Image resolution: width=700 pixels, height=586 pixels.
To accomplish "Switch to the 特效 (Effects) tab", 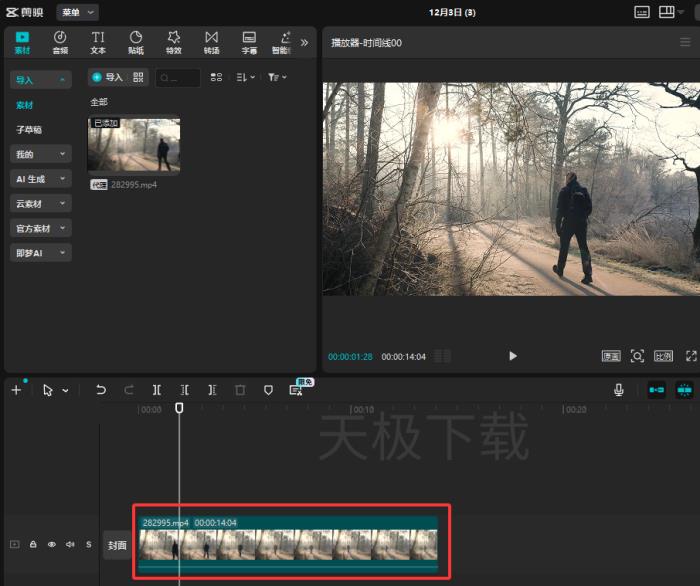I will tap(174, 41).
